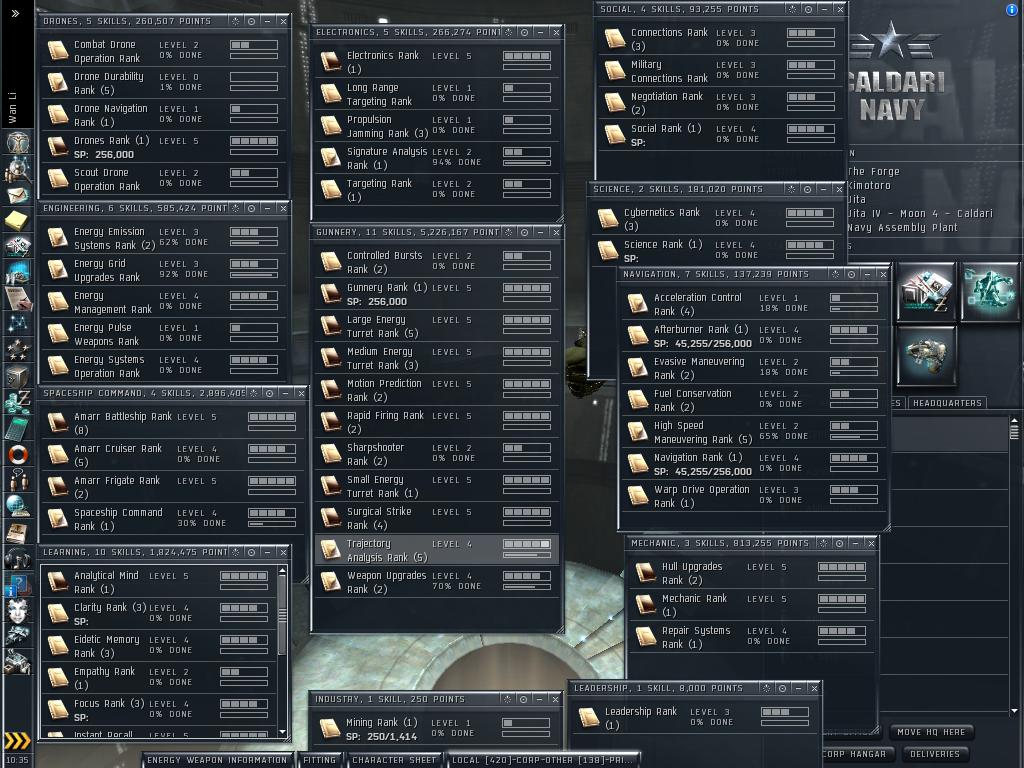Select Signature Analysis Rank (1) skill

point(436,158)
